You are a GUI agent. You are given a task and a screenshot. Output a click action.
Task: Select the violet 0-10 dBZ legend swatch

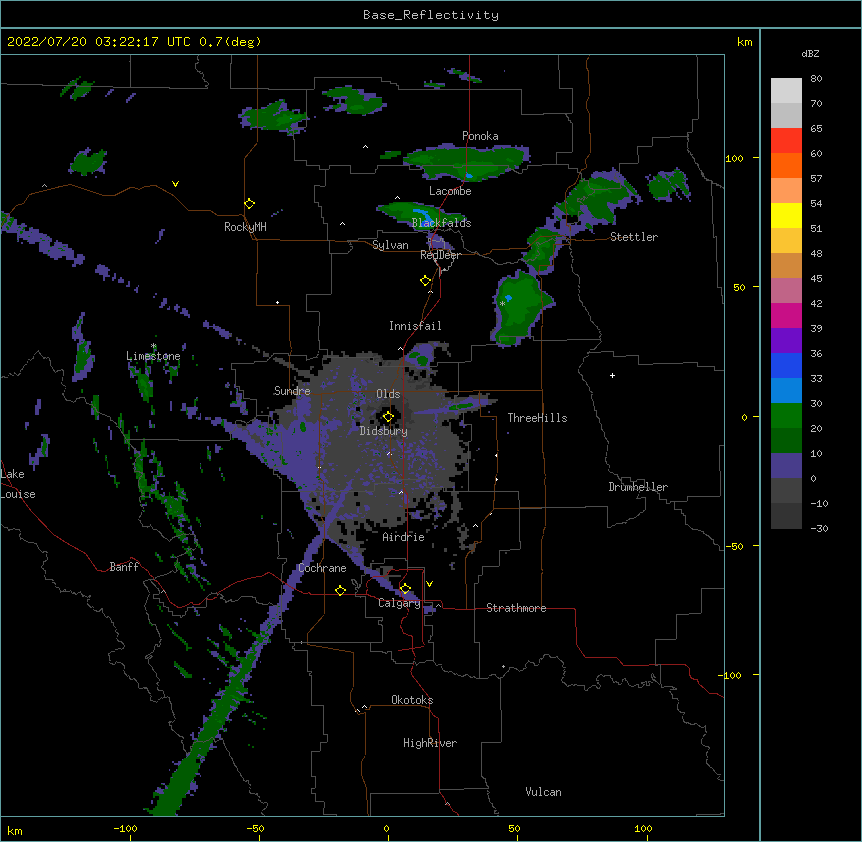(786, 466)
